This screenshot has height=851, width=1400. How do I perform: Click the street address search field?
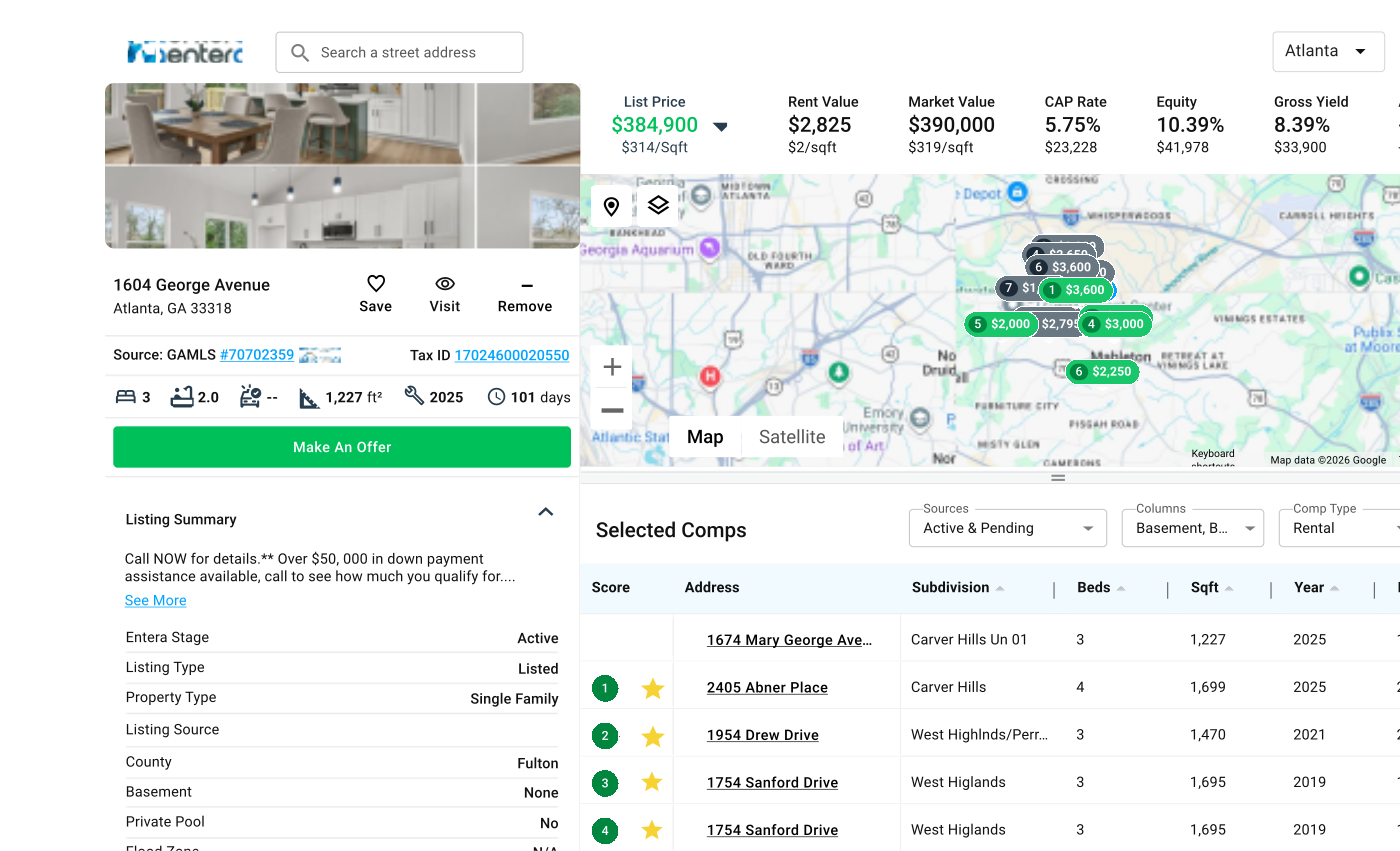(x=399, y=52)
